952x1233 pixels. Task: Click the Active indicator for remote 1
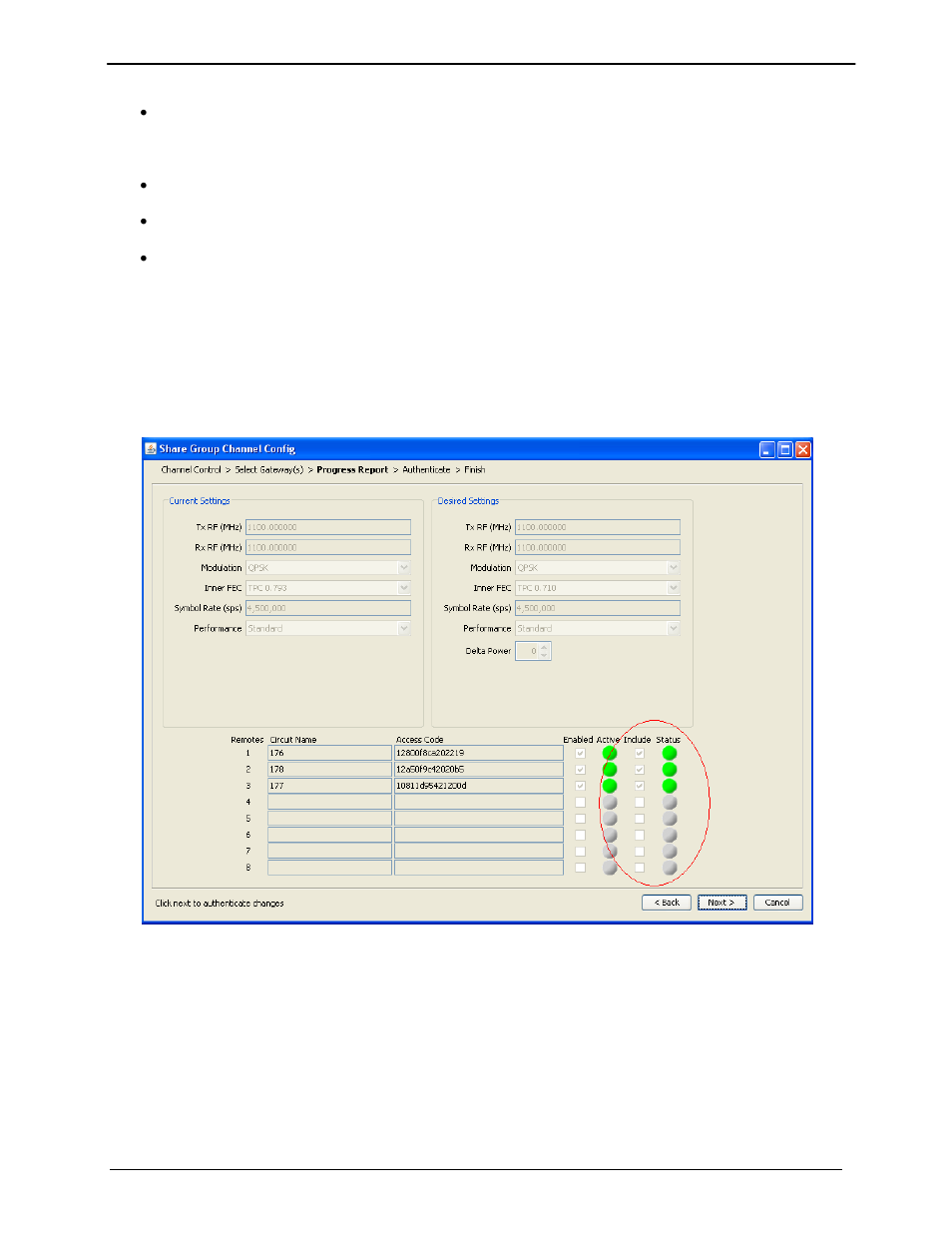(610, 754)
